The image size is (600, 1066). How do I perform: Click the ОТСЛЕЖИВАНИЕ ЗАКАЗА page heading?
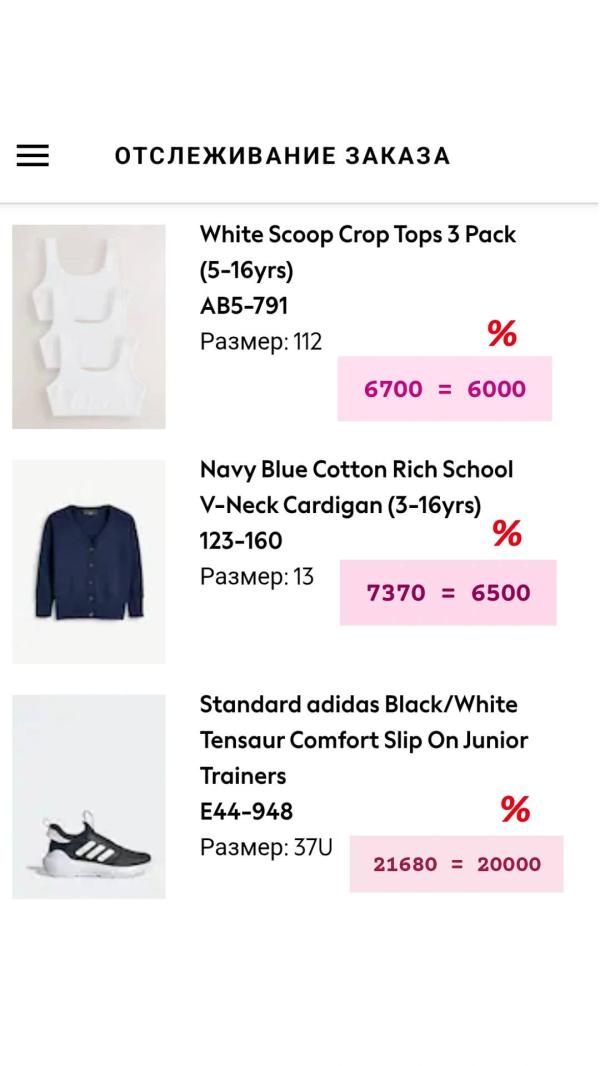point(282,156)
